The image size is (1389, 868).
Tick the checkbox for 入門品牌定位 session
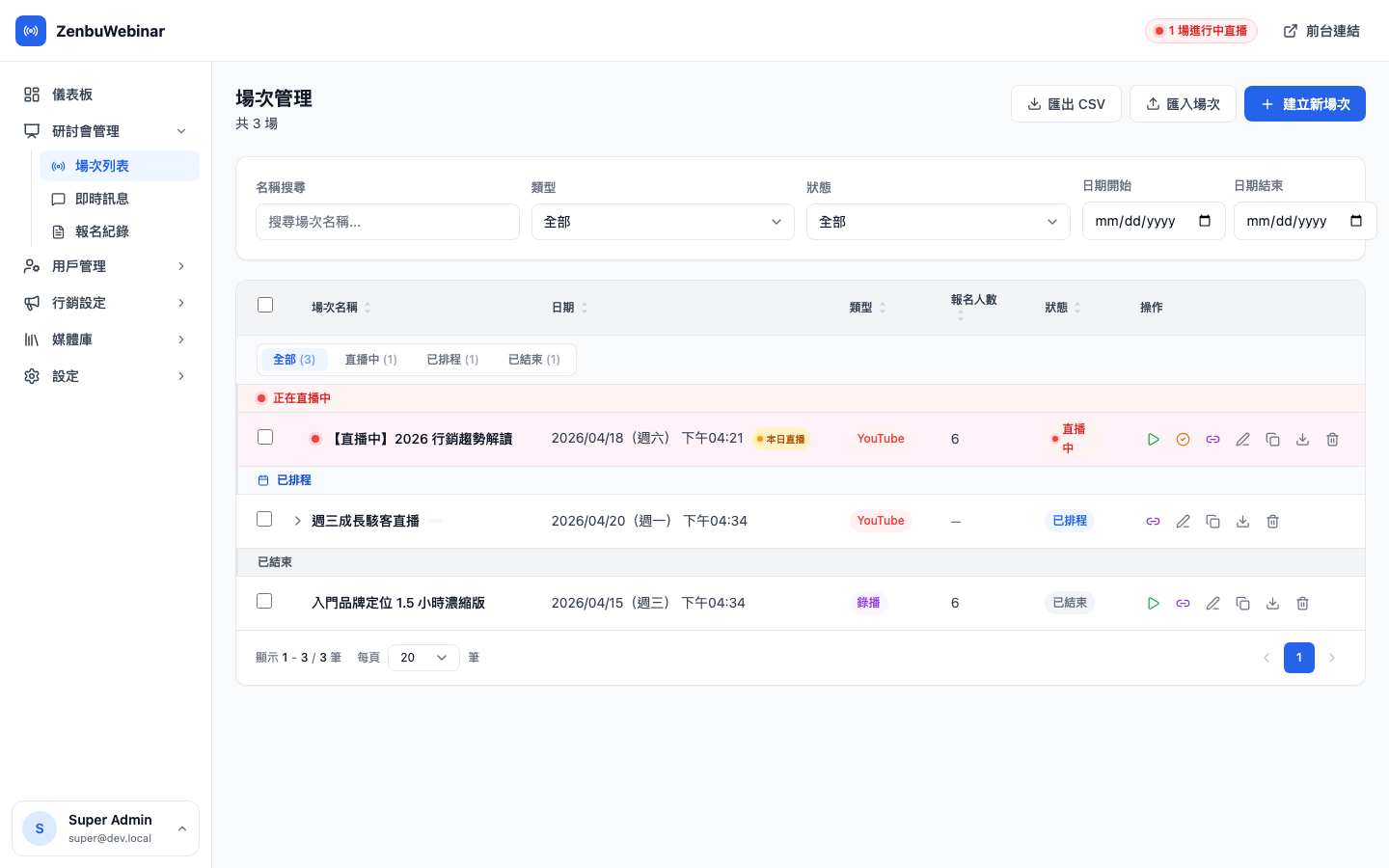click(x=264, y=601)
